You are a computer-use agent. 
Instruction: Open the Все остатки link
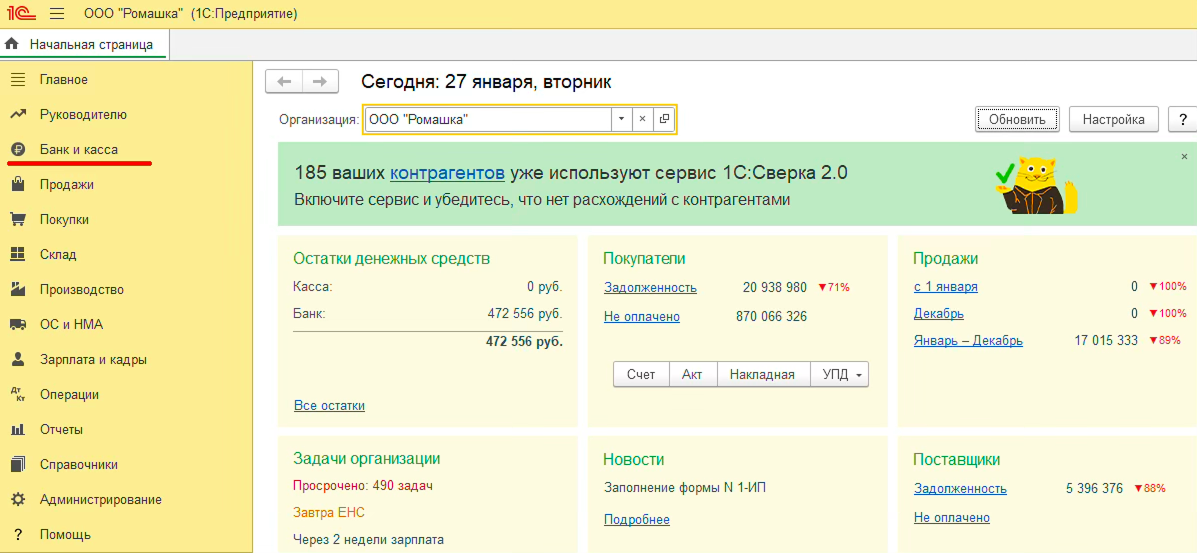click(329, 406)
